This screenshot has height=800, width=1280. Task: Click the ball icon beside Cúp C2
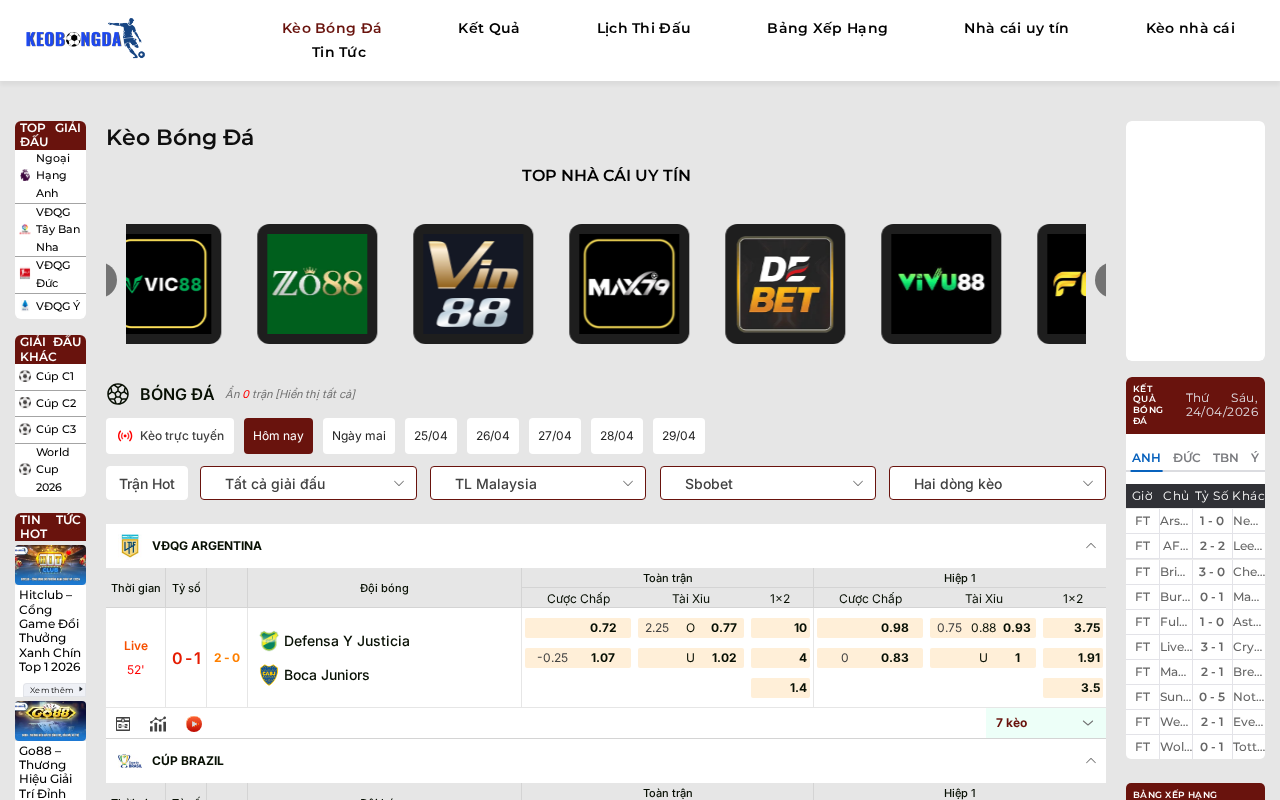pos(25,403)
